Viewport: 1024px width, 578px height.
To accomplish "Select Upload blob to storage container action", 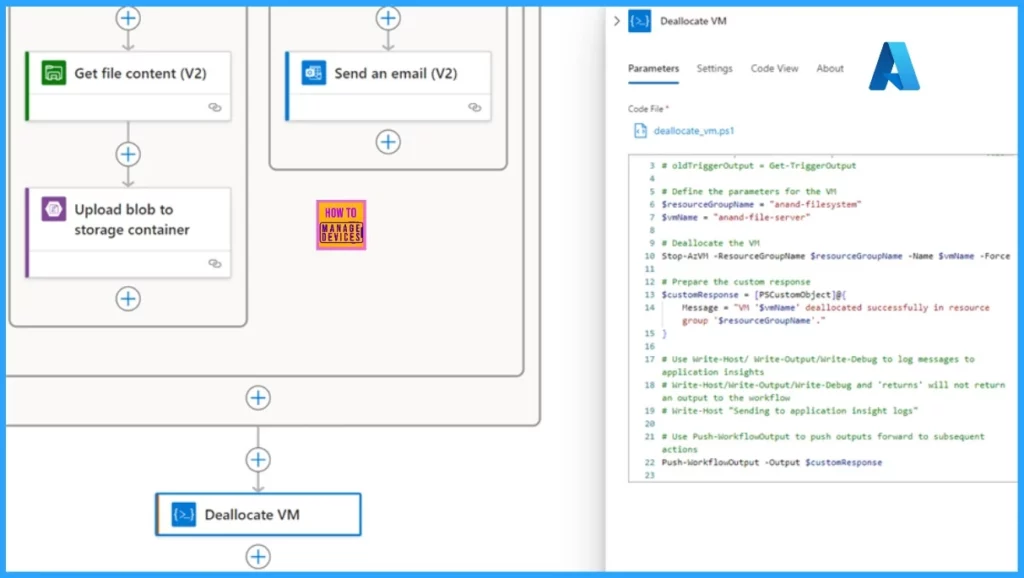I will [128, 233].
